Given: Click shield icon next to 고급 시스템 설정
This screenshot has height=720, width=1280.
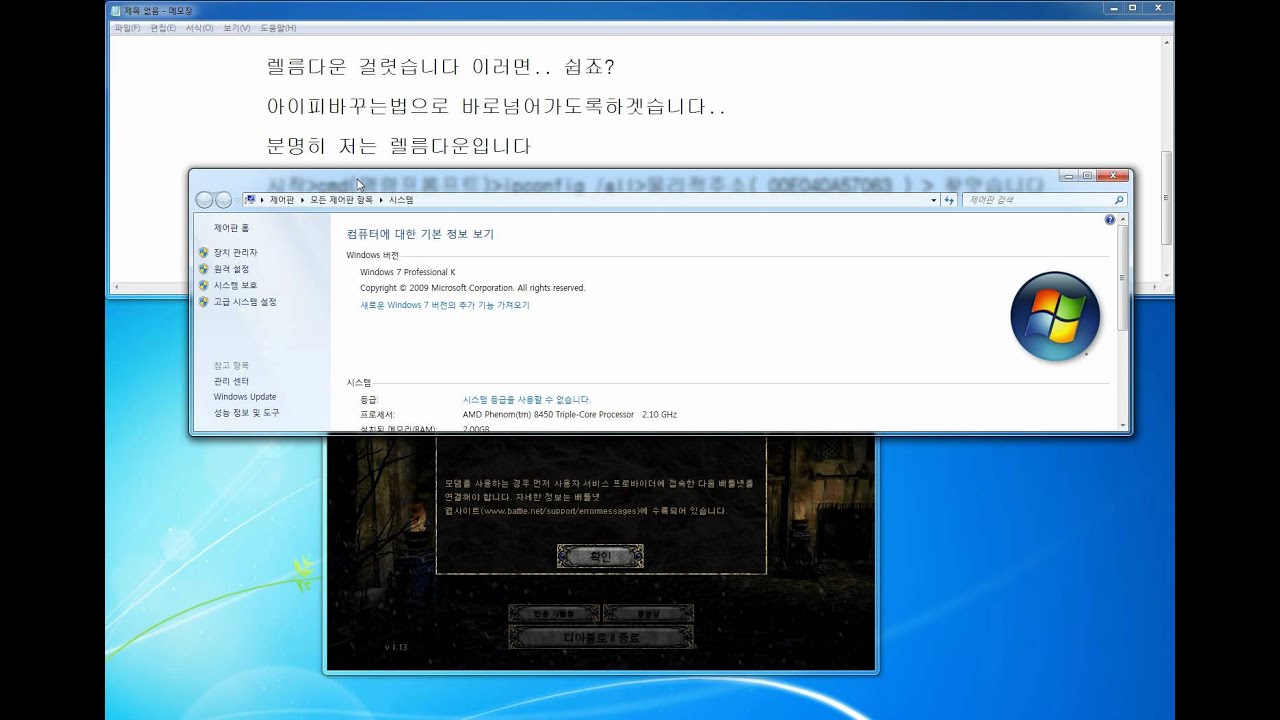Looking at the screenshot, I should pyautogui.click(x=204, y=301).
